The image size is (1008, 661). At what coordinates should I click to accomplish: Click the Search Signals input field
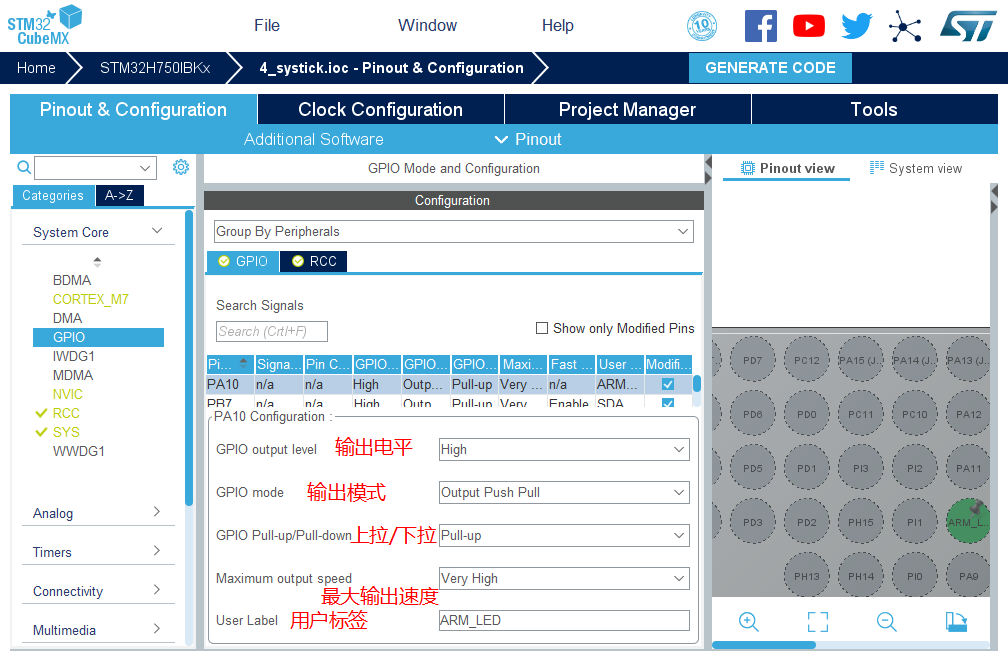(272, 331)
